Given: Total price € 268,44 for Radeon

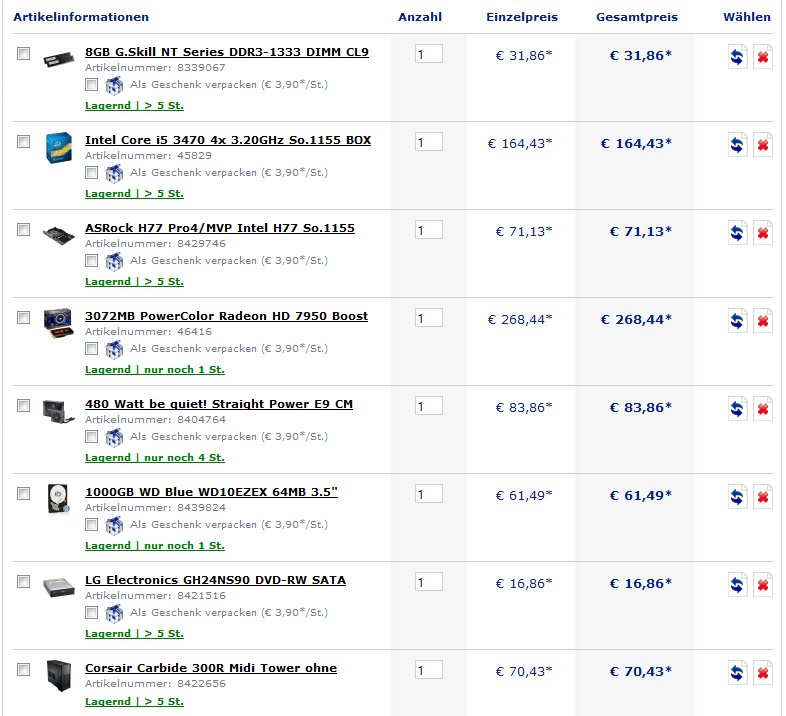Looking at the screenshot, I should pyautogui.click(x=636, y=320).
